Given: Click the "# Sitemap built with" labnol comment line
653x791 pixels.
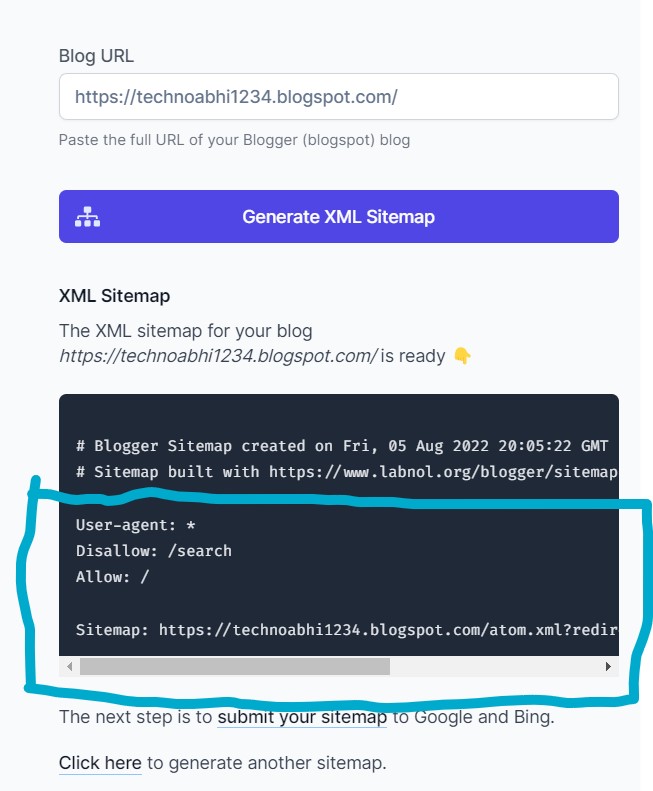Looking at the screenshot, I should tap(347, 472).
